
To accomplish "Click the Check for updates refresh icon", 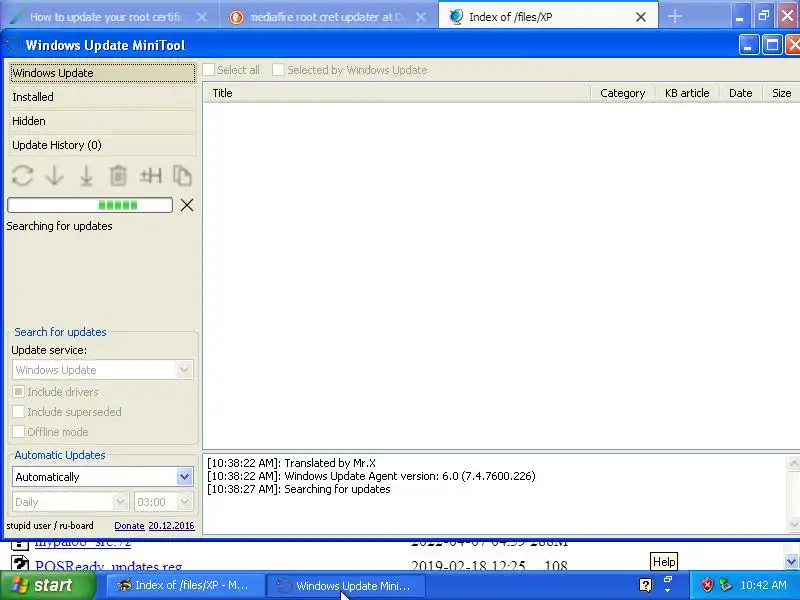I will (x=22, y=176).
